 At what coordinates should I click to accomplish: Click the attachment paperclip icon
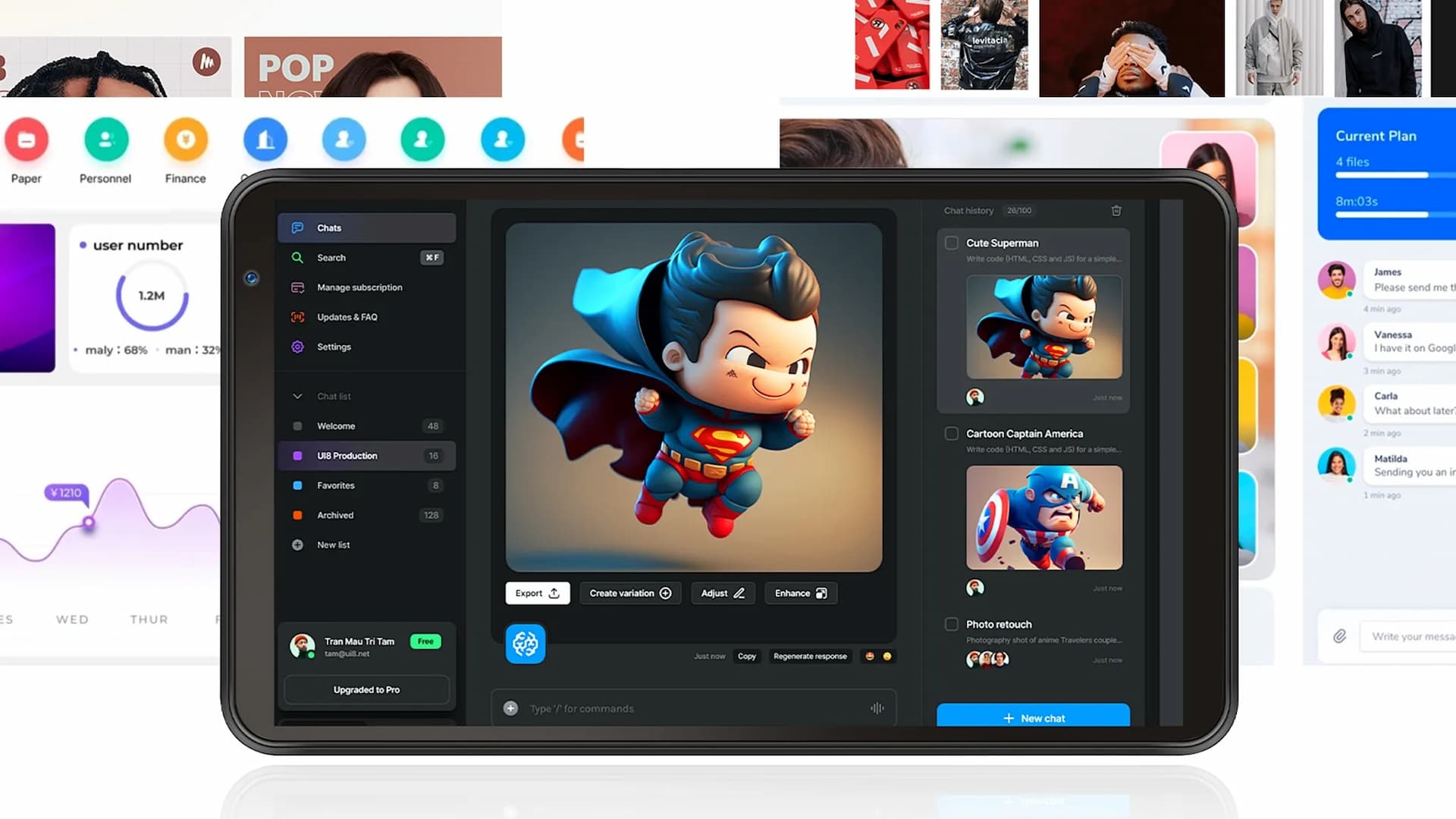coord(1340,636)
